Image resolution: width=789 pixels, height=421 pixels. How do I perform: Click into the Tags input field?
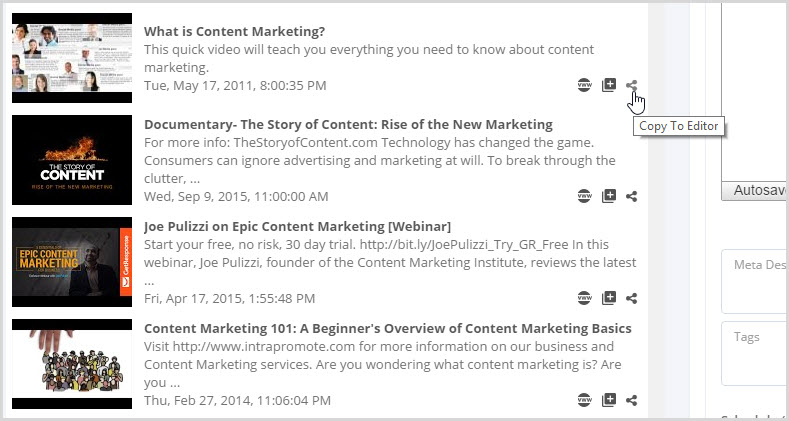[755, 353]
